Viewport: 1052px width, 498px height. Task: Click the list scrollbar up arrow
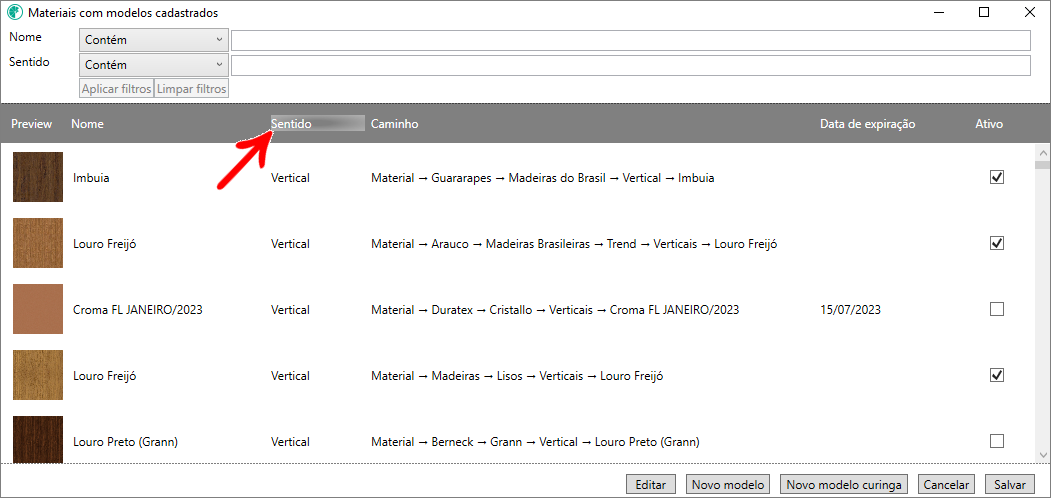click(x=1042, y=152)
